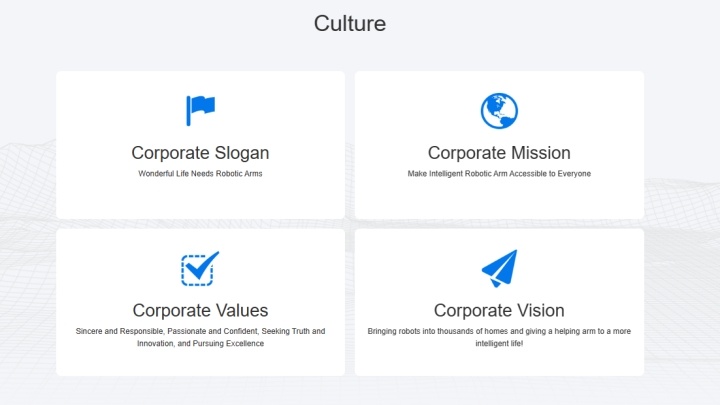The image size is (720, 405).
Task: Select the Corporate Vision heading
Action: click(x=499, y=310)
